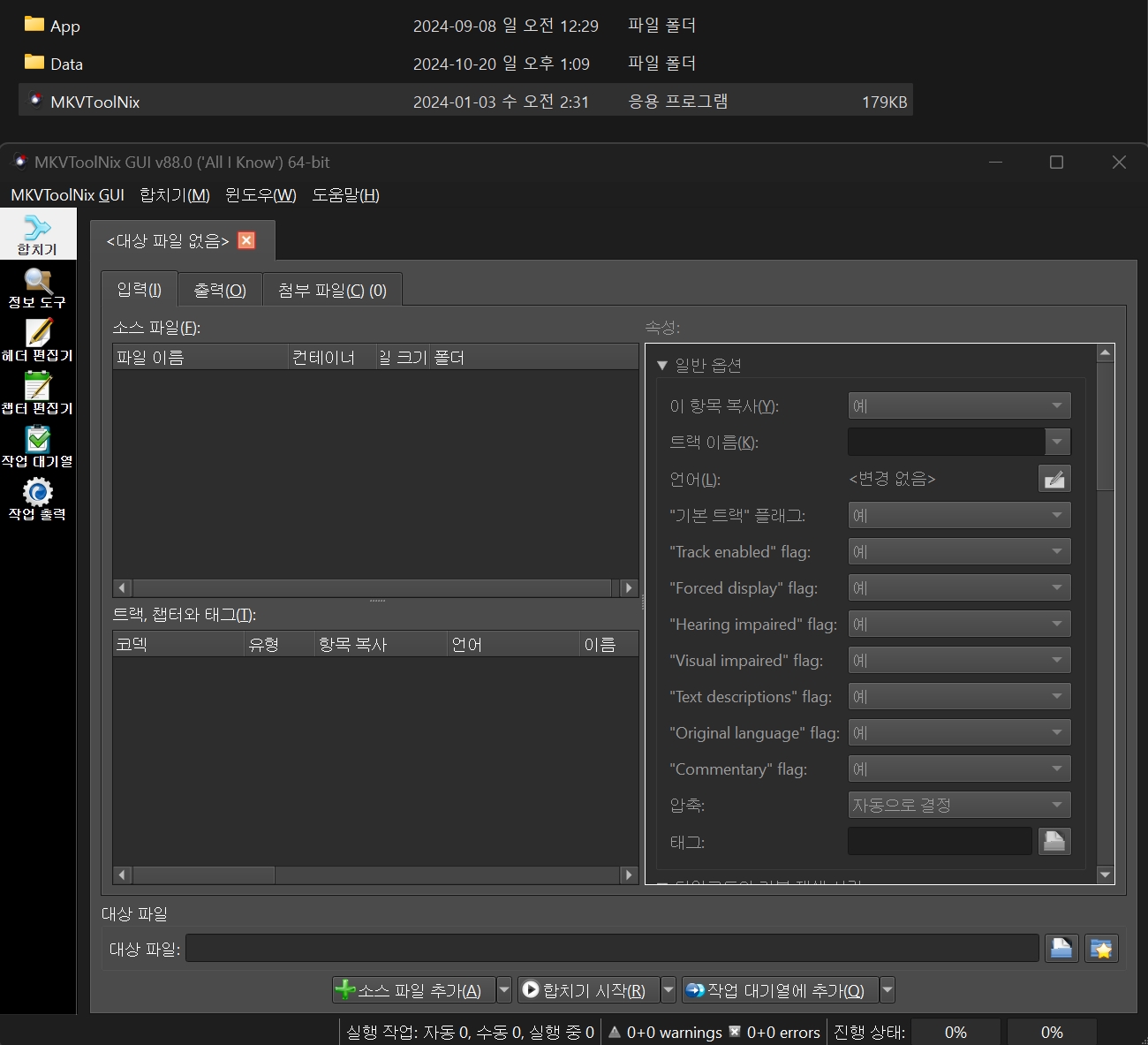Open the 이 항목 복사 dropdown

point(959,405)
